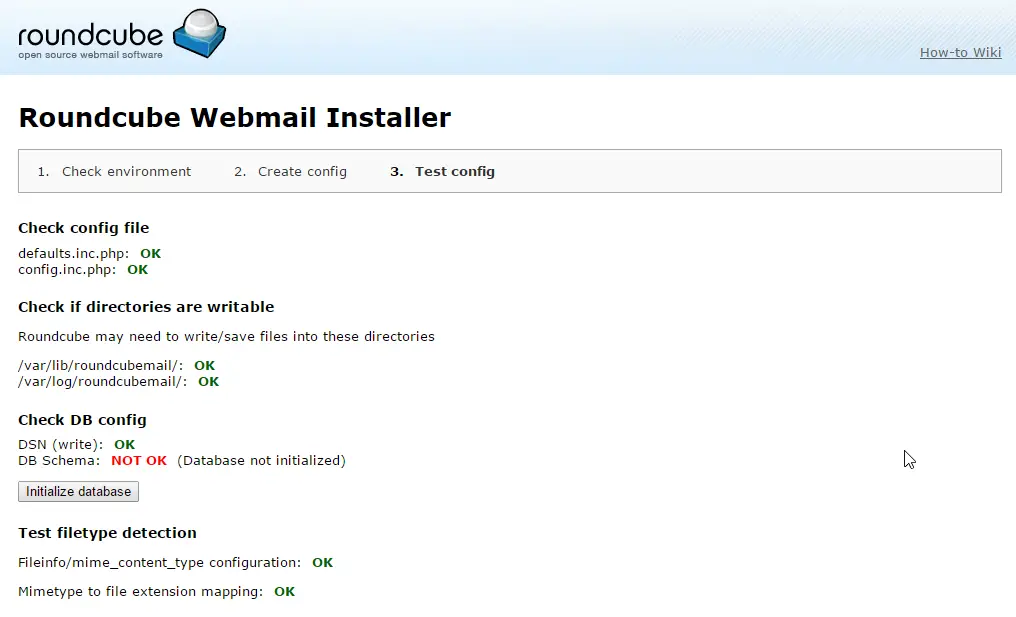Click the DSN (write) label

coord(60,445)
